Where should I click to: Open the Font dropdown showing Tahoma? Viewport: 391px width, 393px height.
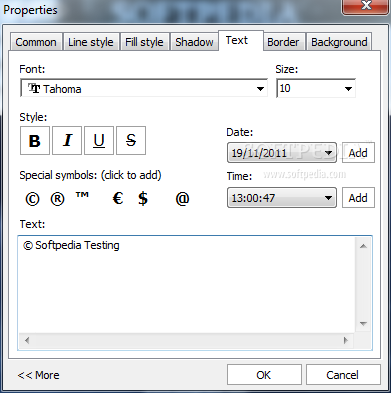144,88
